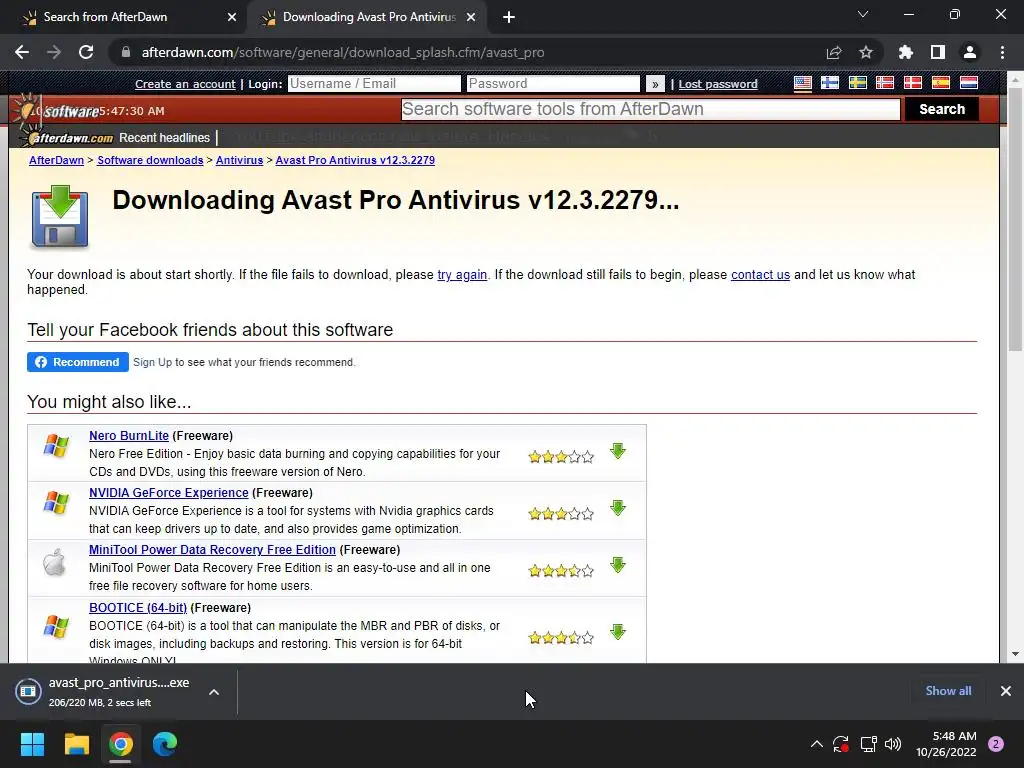Open the Lost password link
This screenshot has width=1024, height=768.
pyautogui.click(x=718, y=84)
